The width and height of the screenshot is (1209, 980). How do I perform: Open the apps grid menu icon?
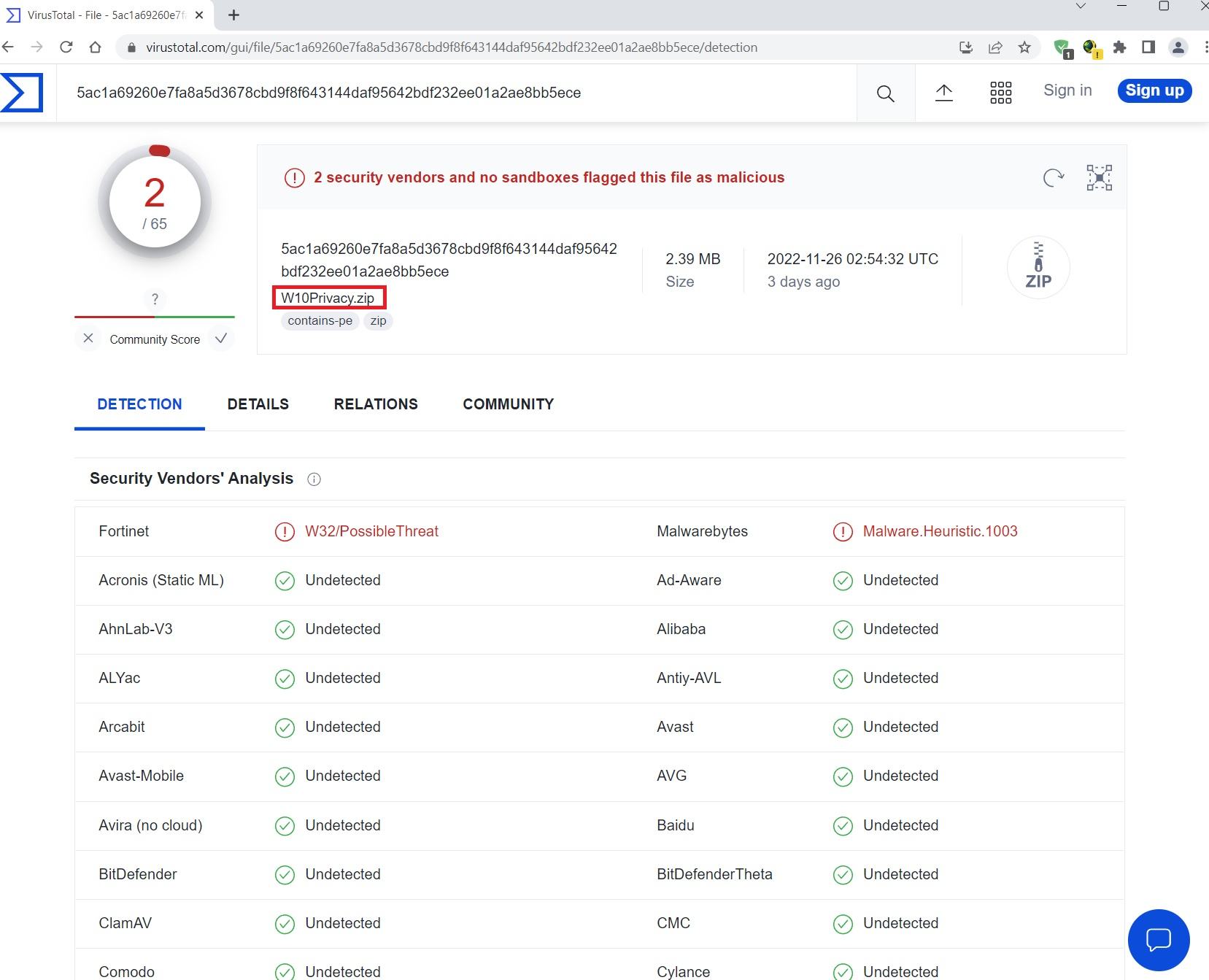point(1000,93)
